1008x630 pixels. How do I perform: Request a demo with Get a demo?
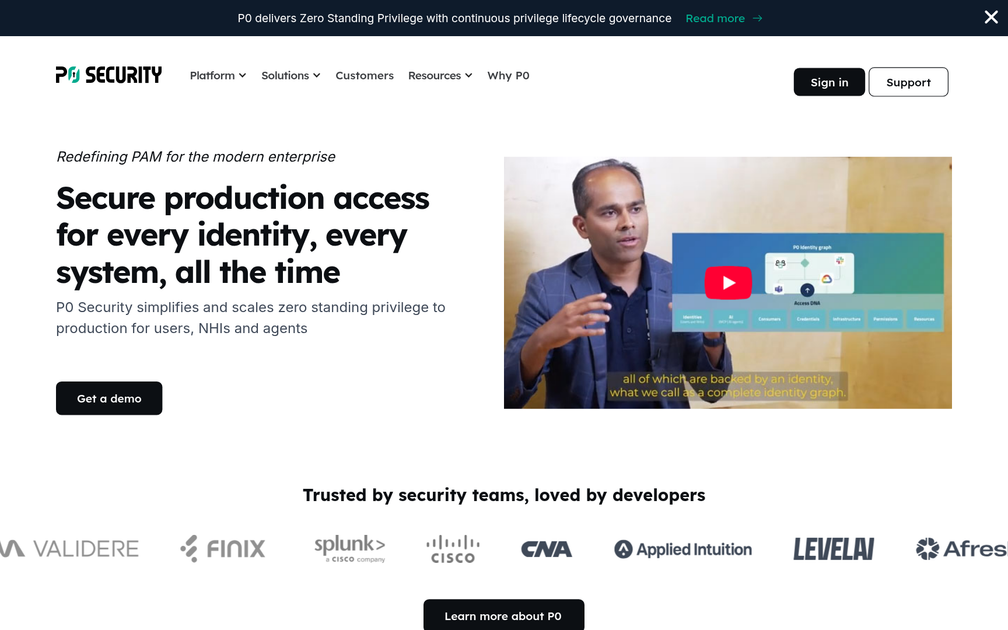click(x=109, y=399)
